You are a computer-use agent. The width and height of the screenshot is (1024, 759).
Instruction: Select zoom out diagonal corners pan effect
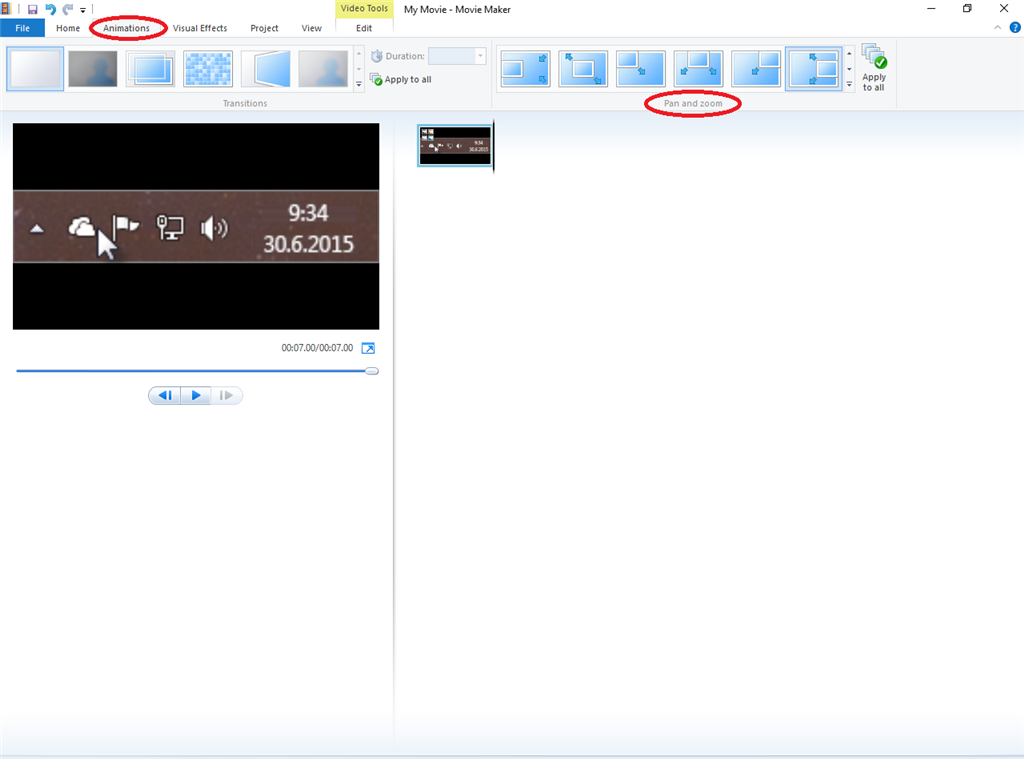click(x=583, y=69)
